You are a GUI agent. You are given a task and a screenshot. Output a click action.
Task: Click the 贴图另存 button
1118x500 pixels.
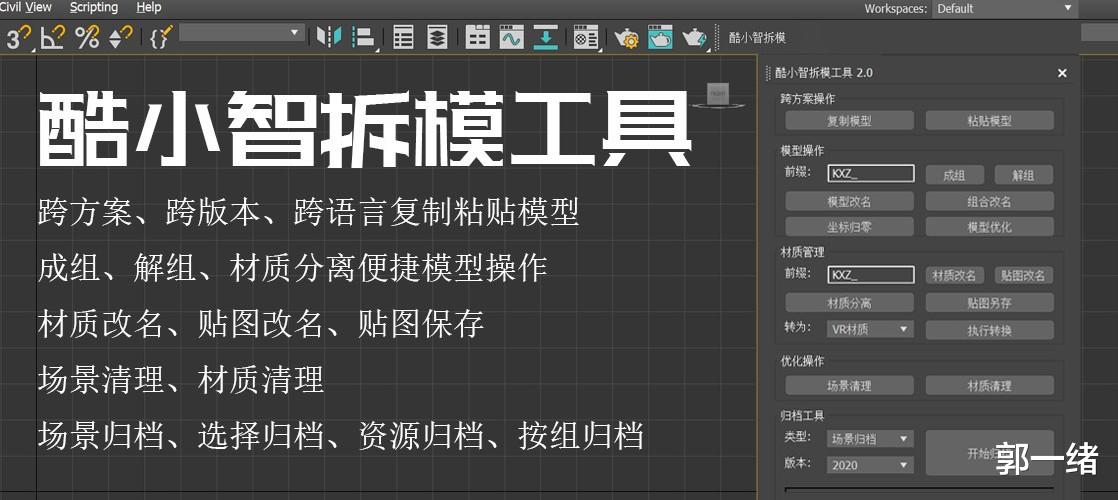click(x=990, y=302)
